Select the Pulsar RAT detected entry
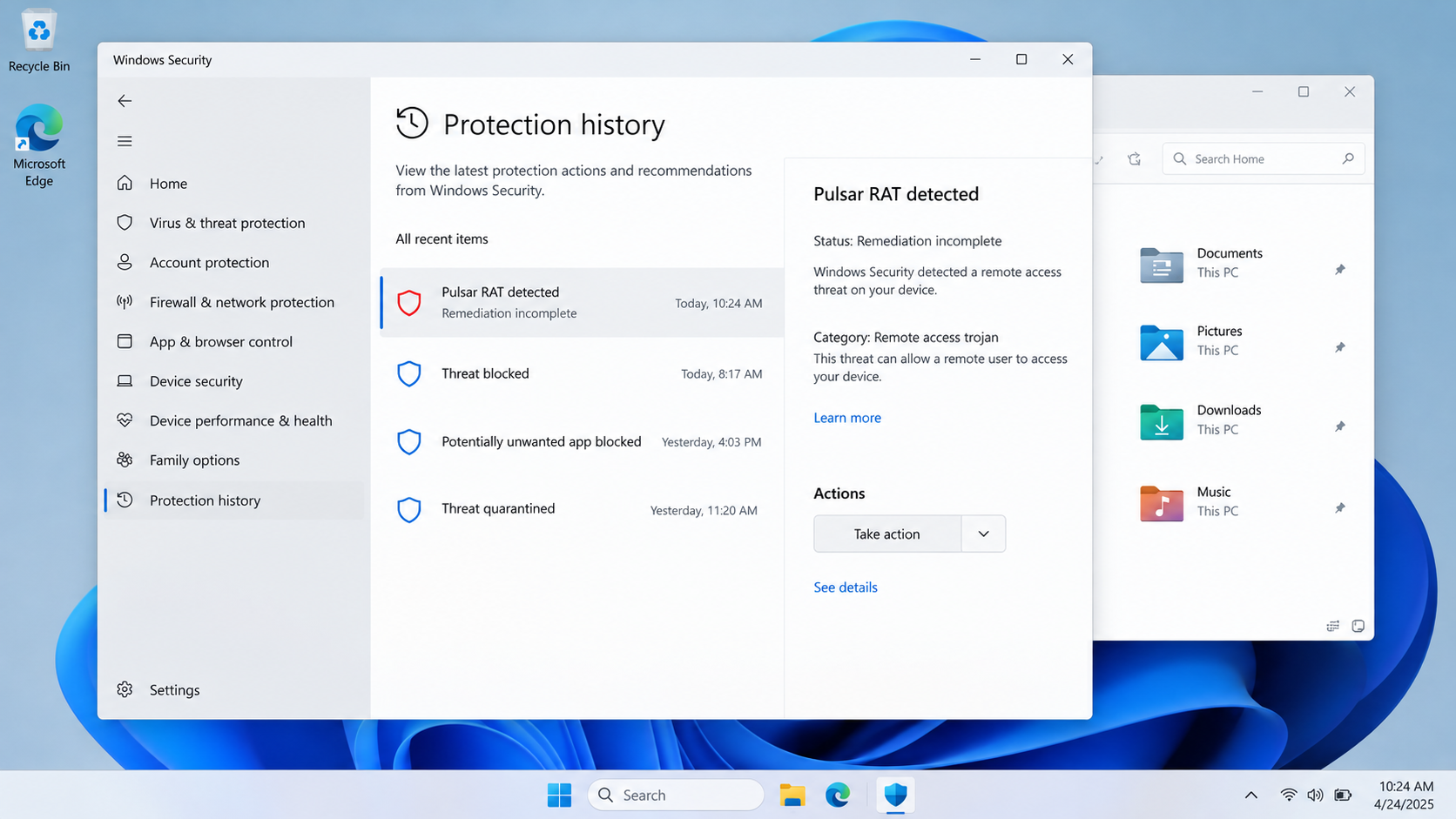The height and width of the screenshot is (819, 1456). [583, 303]
